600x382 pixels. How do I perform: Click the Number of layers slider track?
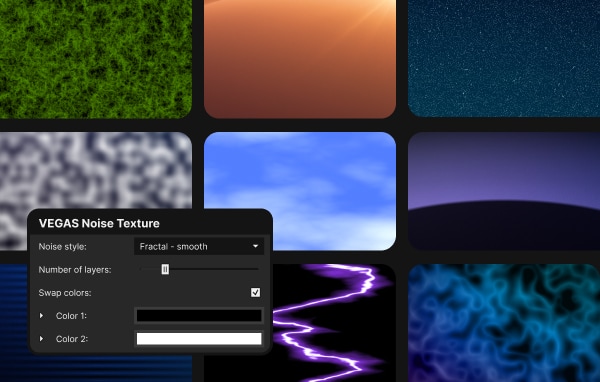click(199, 269)
